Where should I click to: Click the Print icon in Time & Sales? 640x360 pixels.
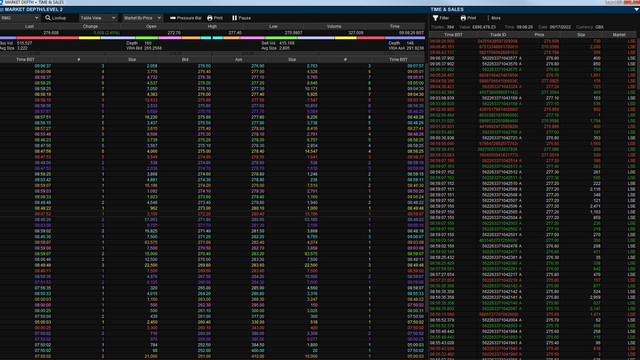click(463, 18)
